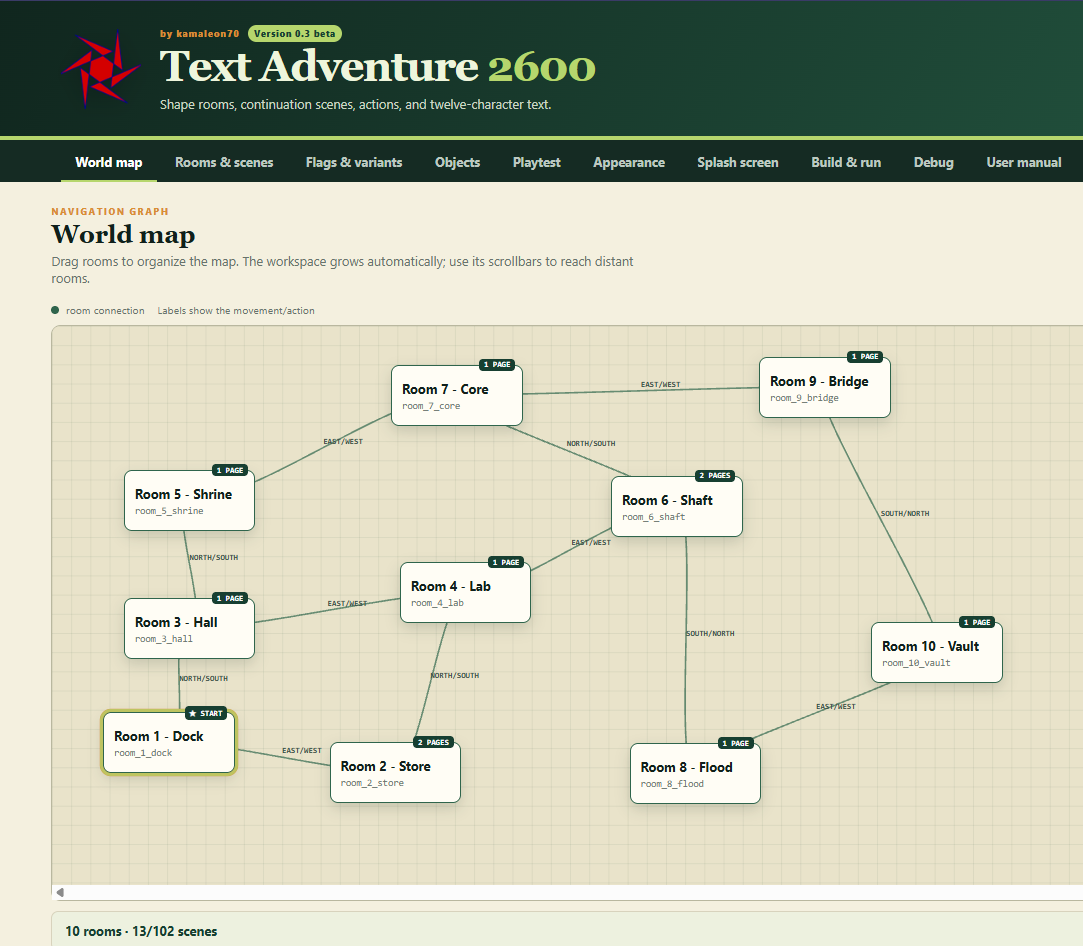Open the Debug tab
This screenshot has width=1083, height=946.
click(x=933, y=162)
